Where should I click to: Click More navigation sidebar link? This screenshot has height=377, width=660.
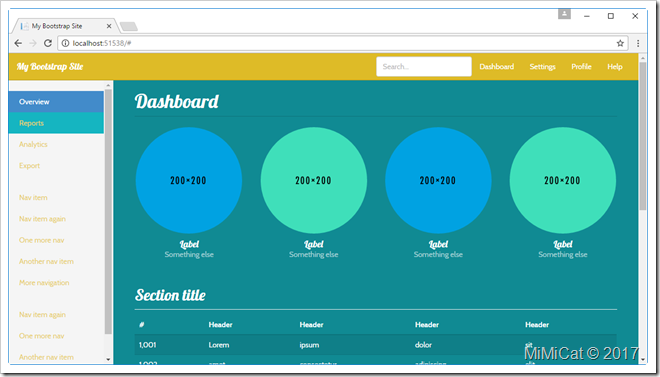[44, 283]
